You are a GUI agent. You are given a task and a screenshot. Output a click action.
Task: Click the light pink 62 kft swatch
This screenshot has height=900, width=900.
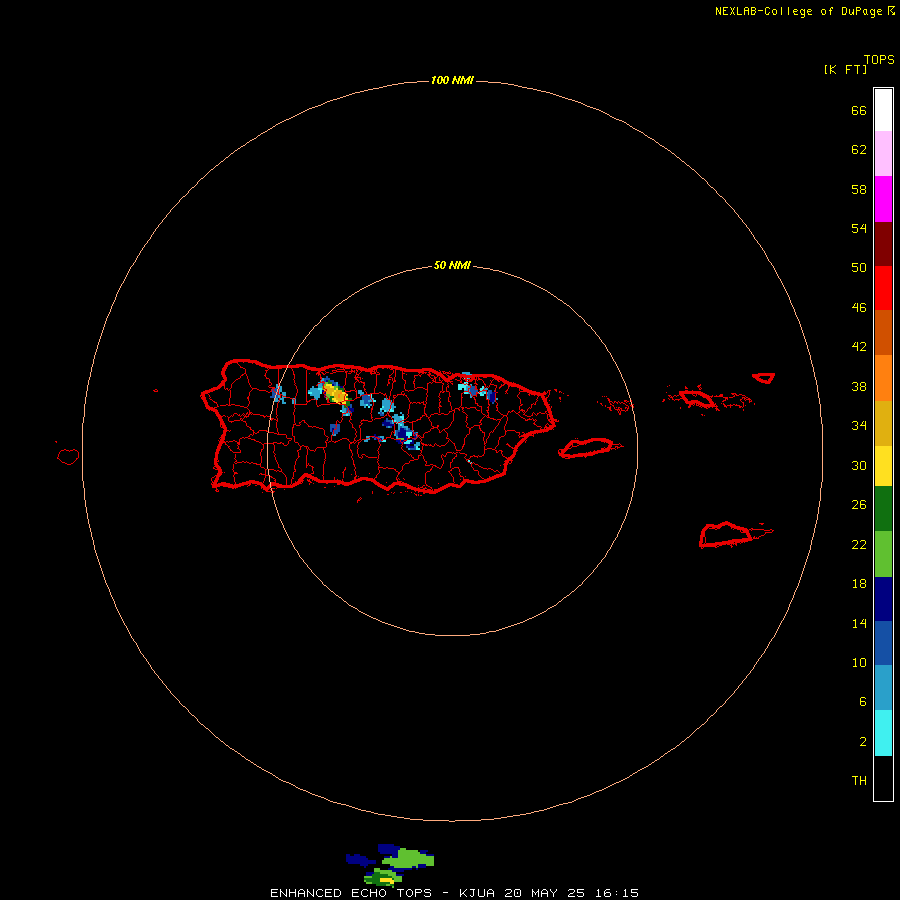883,153
